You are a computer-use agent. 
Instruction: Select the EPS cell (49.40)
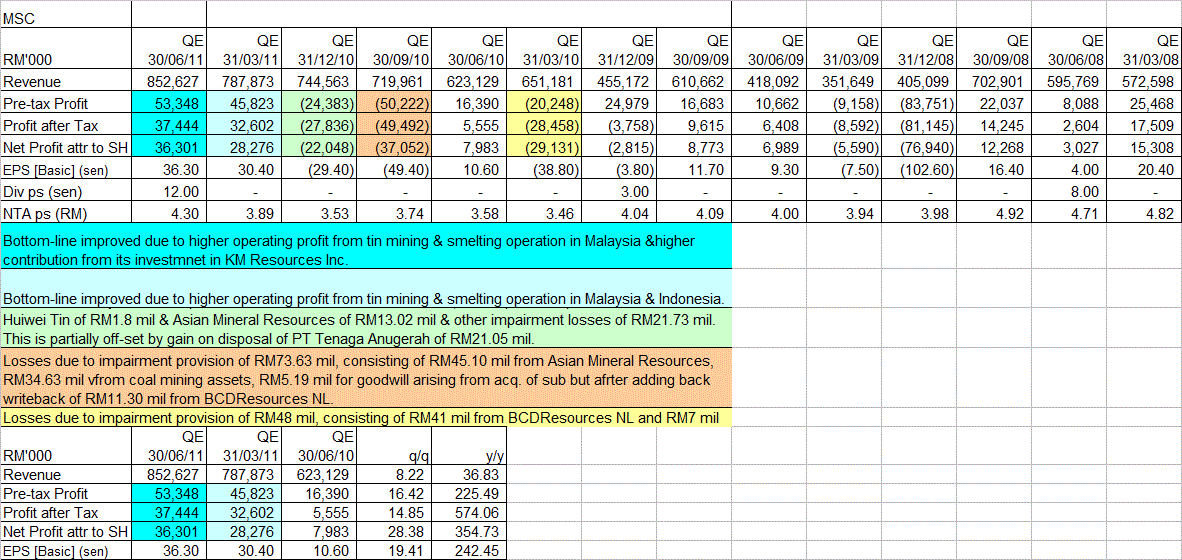[x=393, y=170]
